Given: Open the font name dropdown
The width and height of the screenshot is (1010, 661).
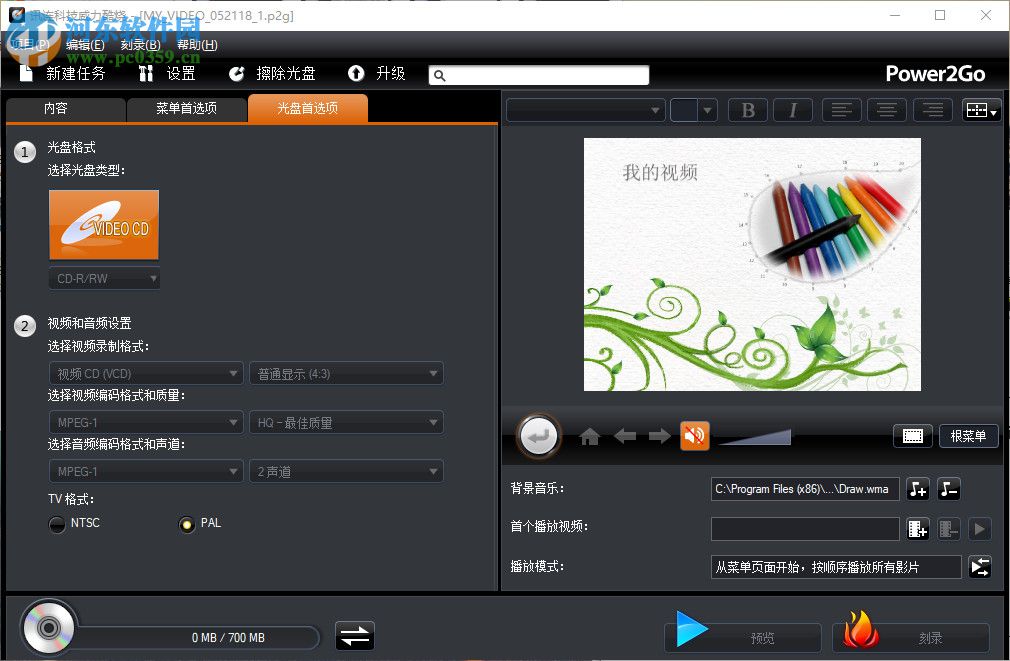Looking at the screenshot, I should pos(586,110).
